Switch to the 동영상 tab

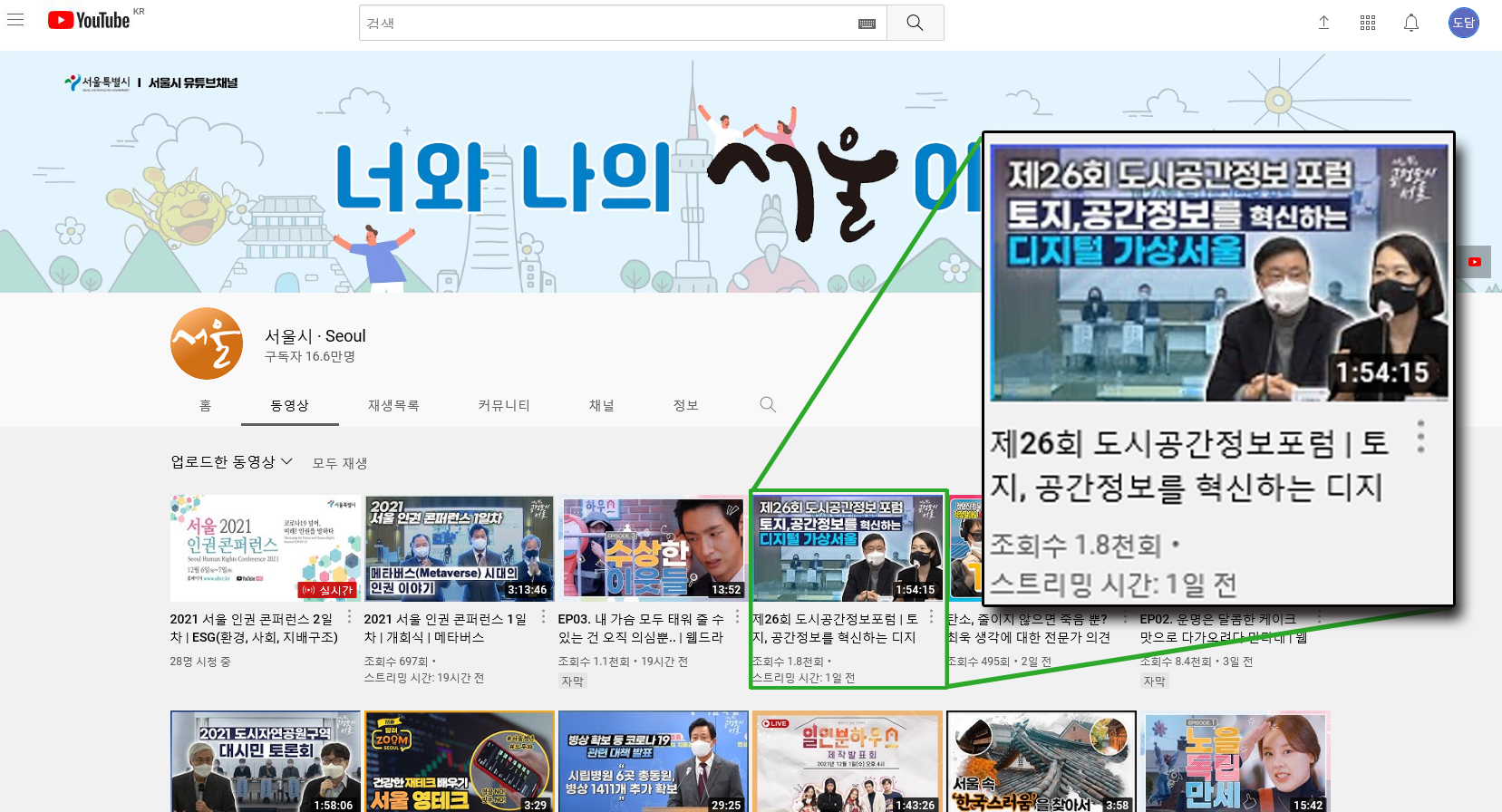click(x=290, y=405)
